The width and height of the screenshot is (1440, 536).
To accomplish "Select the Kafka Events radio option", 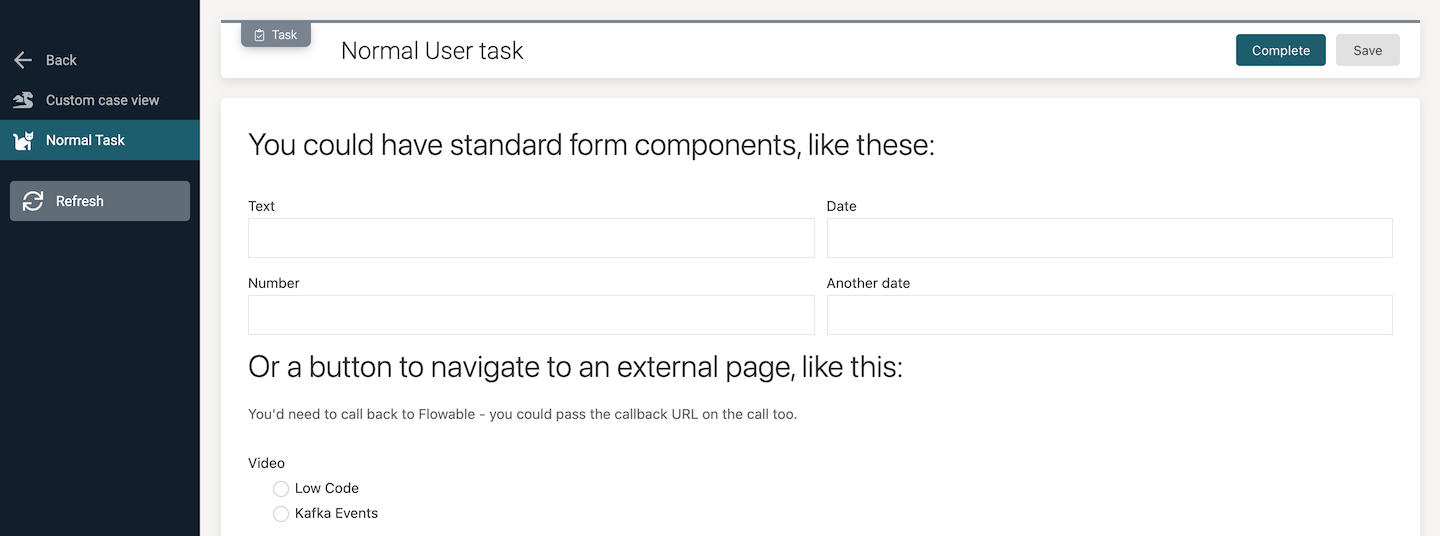I will [x=281, y=514].
